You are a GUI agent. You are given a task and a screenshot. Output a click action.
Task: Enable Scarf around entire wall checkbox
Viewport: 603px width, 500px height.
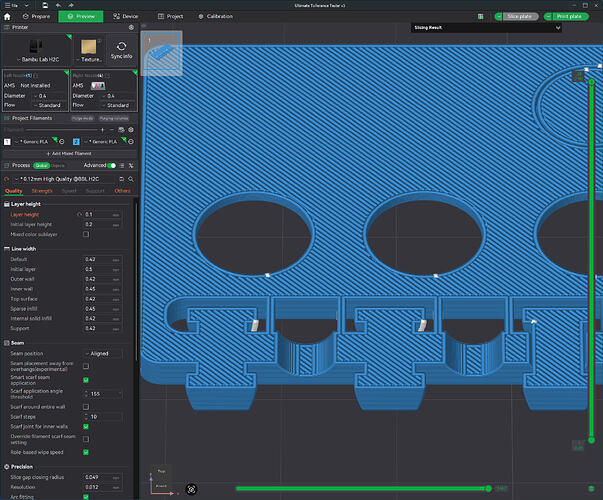pyautogui.click(x=86, y=407)
